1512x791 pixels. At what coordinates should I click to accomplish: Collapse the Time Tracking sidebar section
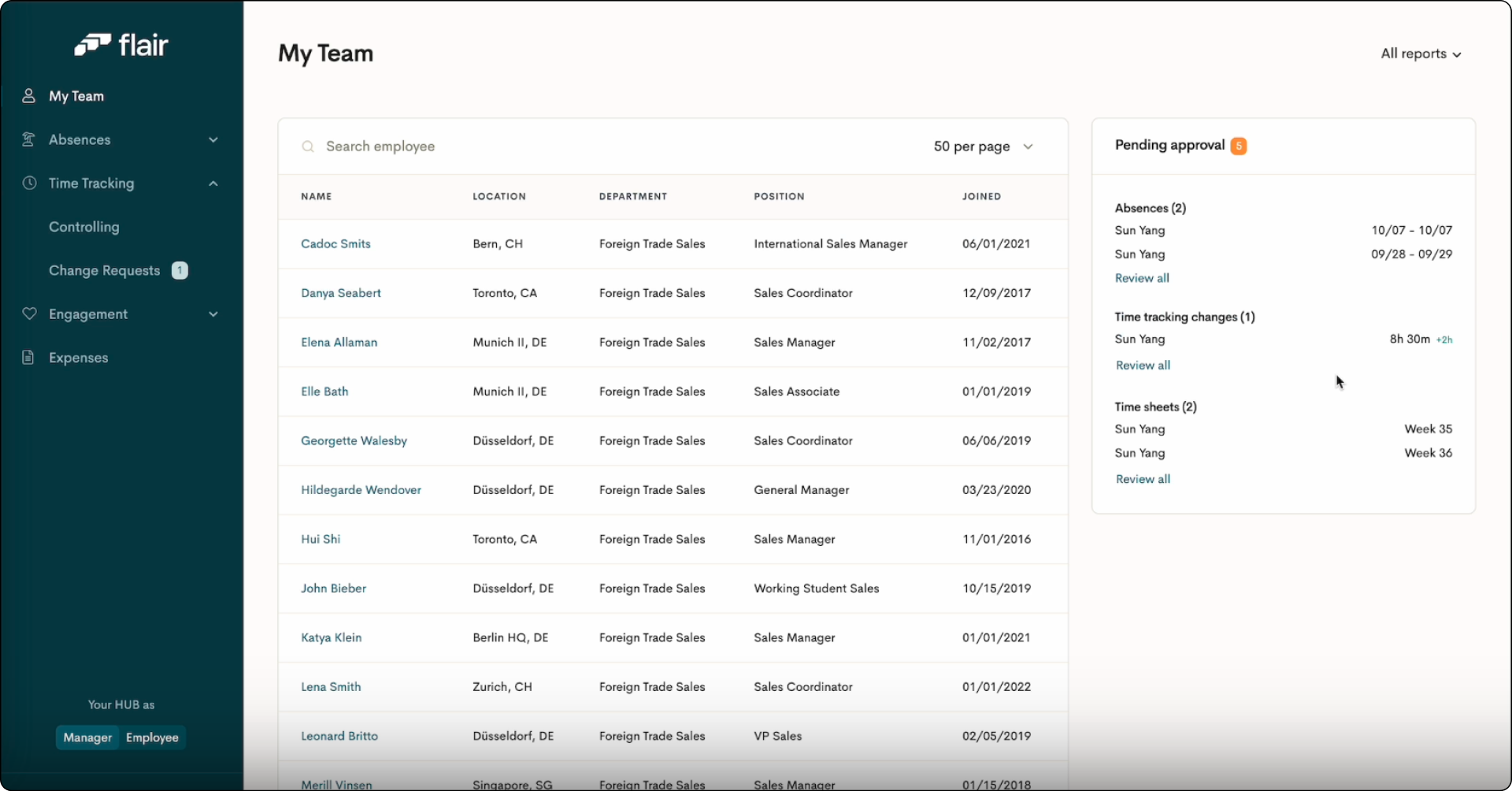point(213,183)
